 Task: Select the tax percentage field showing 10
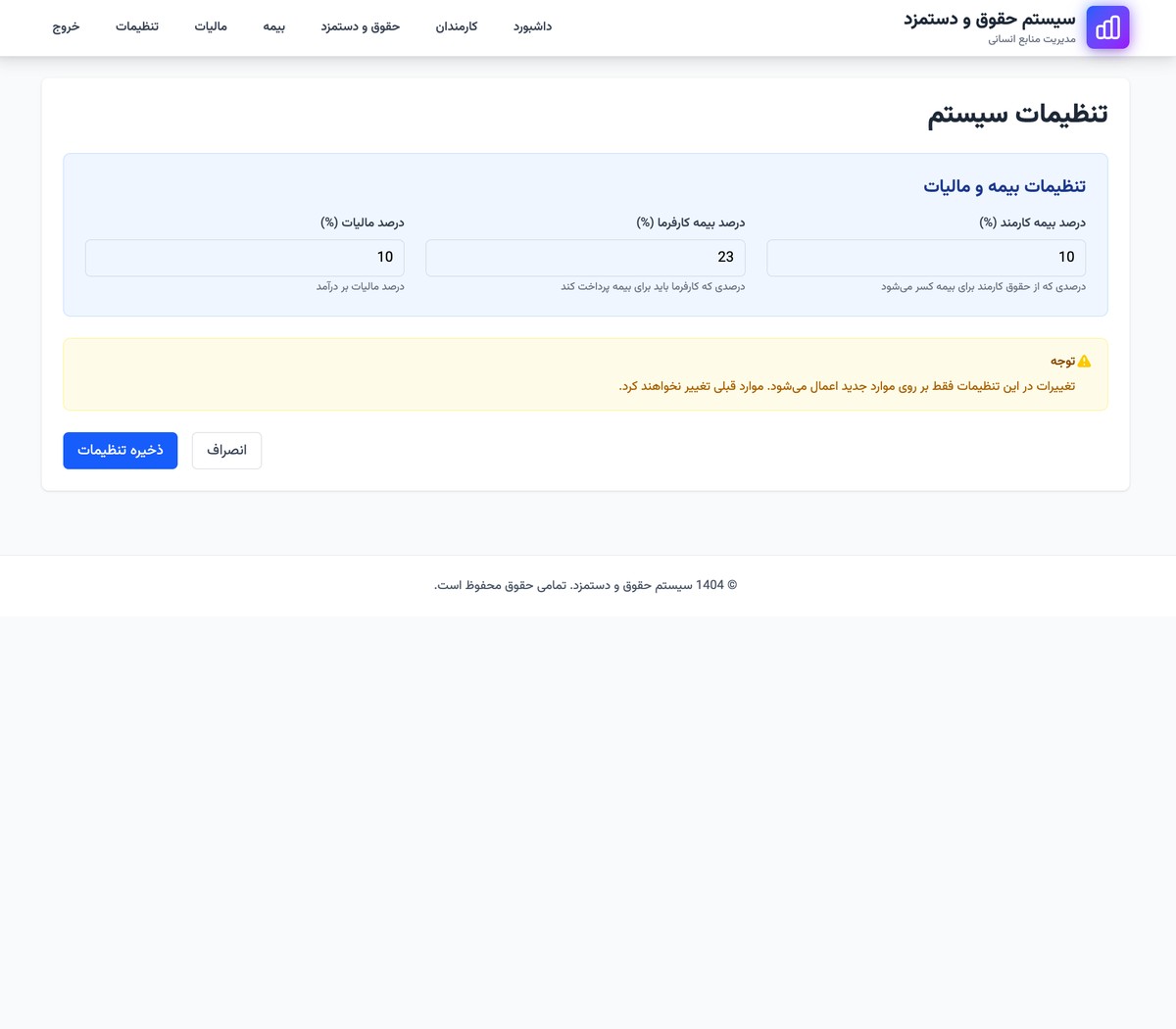tap(244, 257)
